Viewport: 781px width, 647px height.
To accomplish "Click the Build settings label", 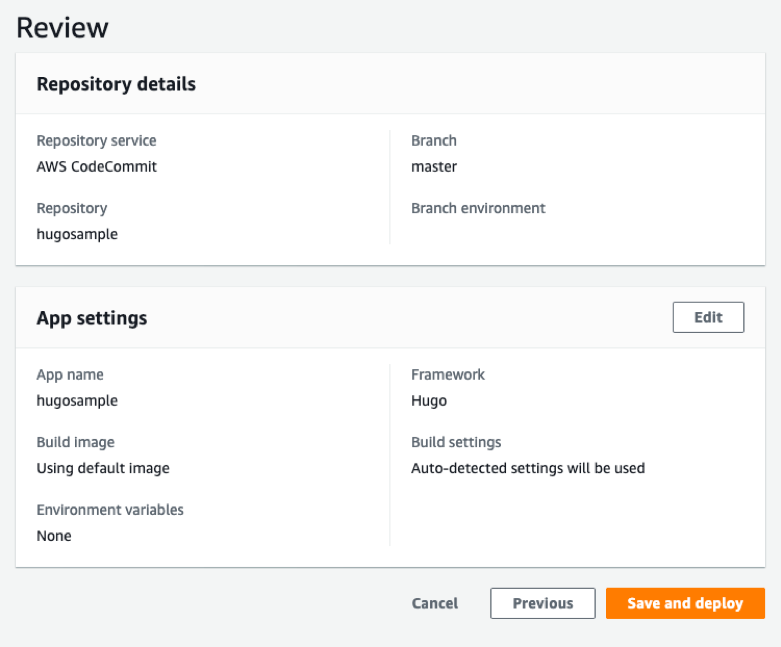I will tap(456, 442).
